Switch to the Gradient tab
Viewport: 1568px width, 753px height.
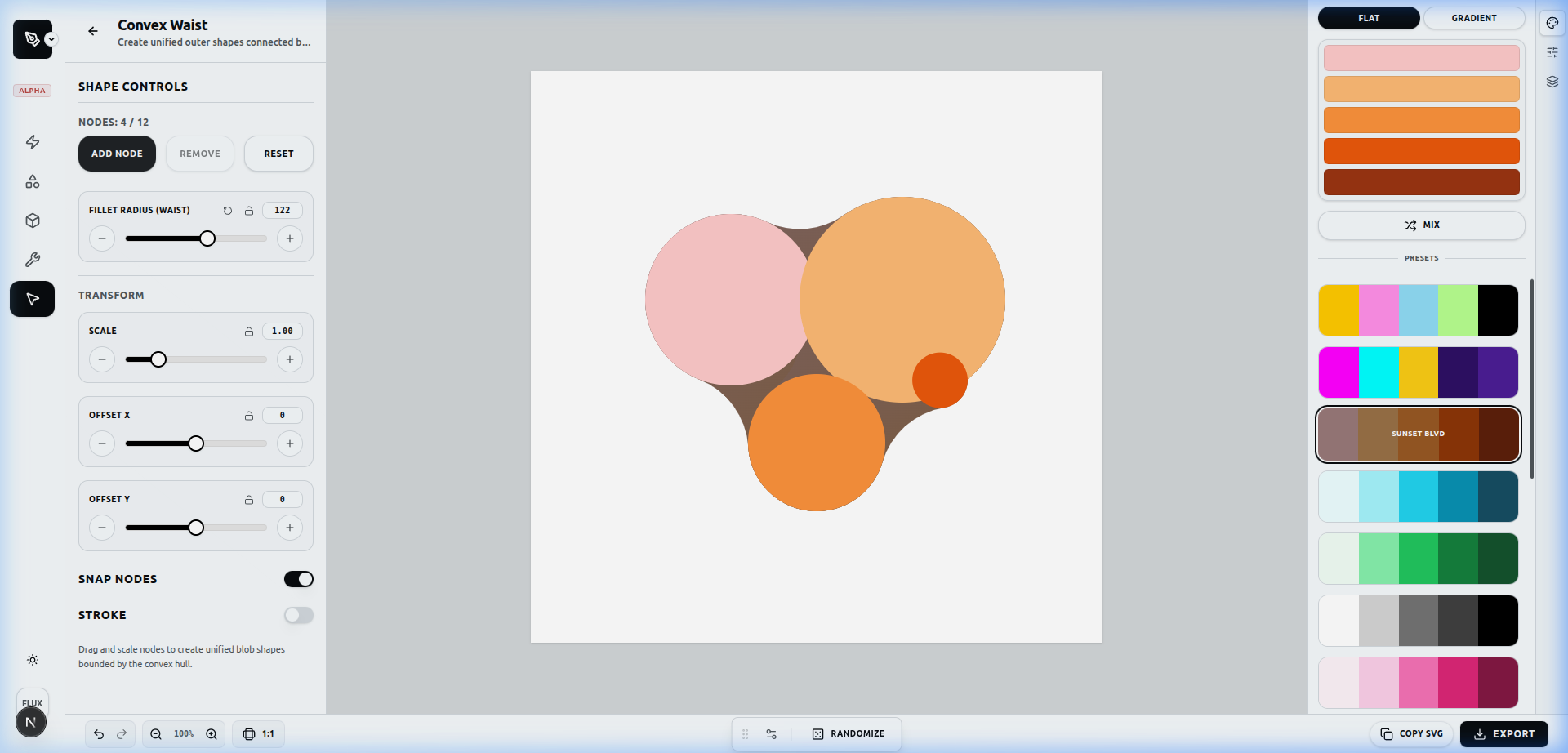coord(1473,18)
